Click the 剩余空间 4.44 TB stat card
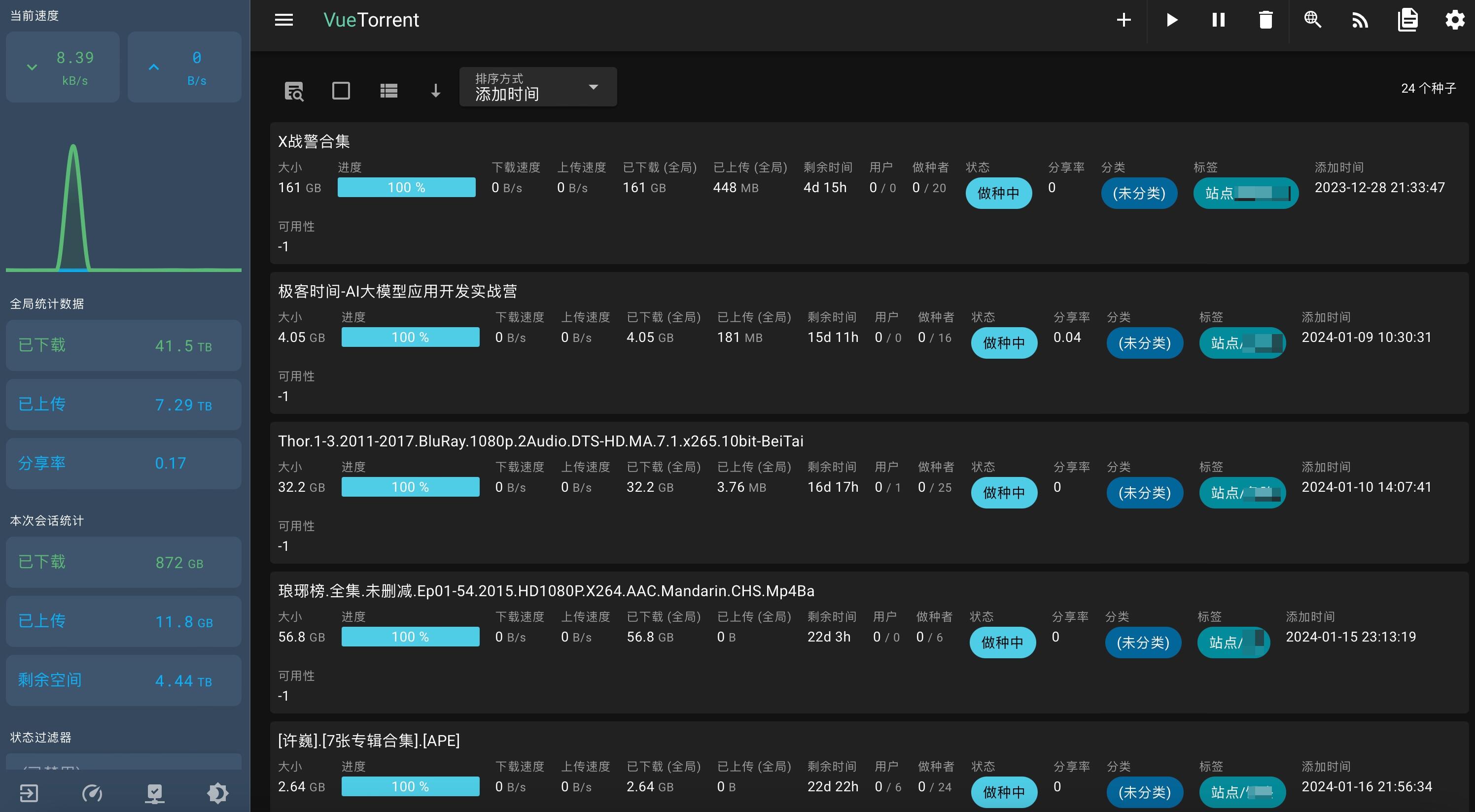This screenshot has width=1475, height=812. pyautogui.click(x=124, y=680)
